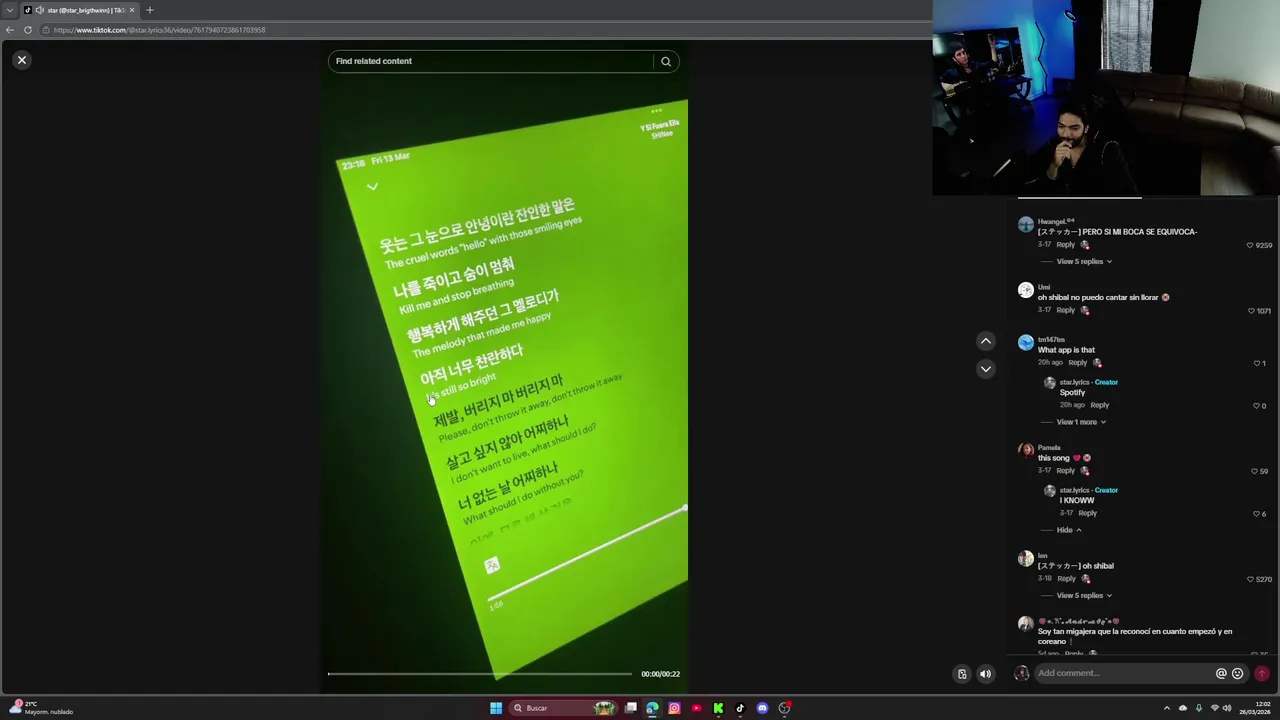Open Umi's profile avatar

coord(1026,290)
